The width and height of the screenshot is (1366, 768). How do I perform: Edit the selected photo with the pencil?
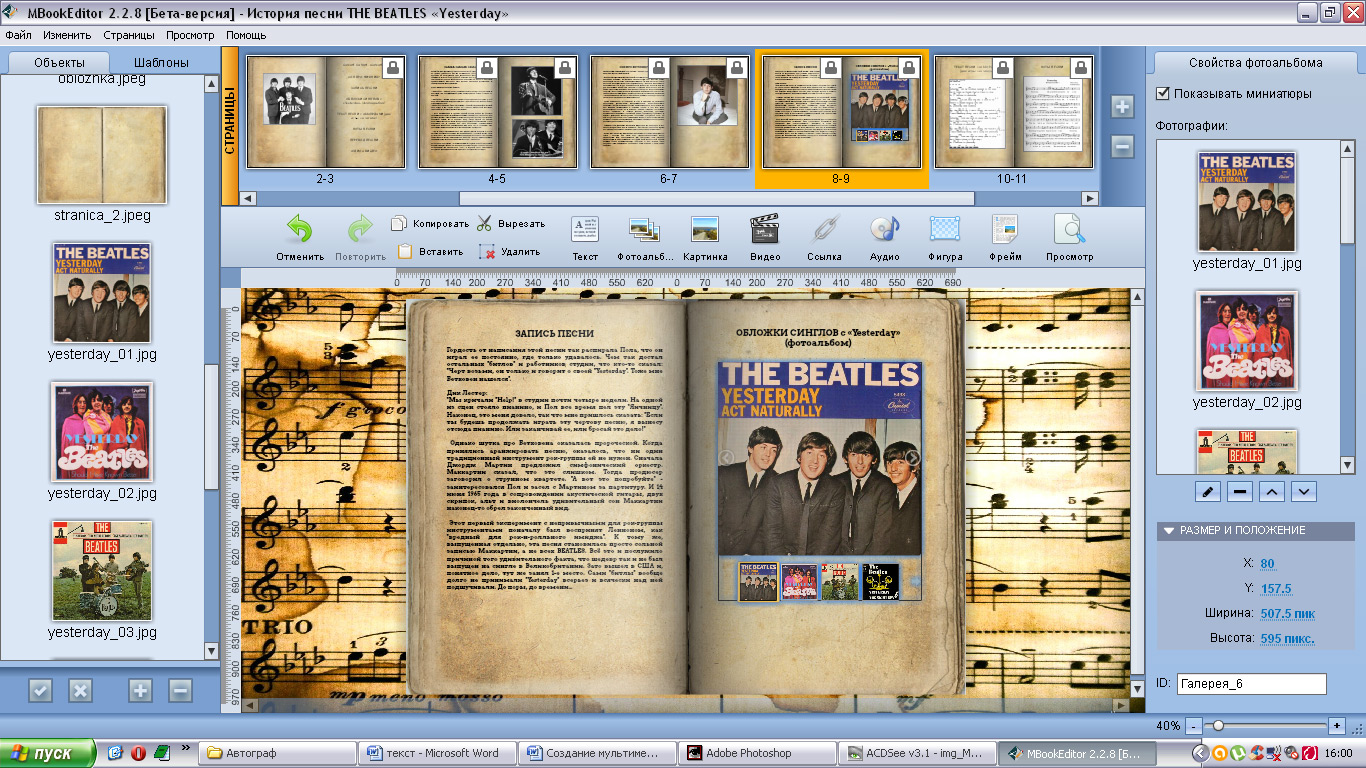(x=1209, y=491)
